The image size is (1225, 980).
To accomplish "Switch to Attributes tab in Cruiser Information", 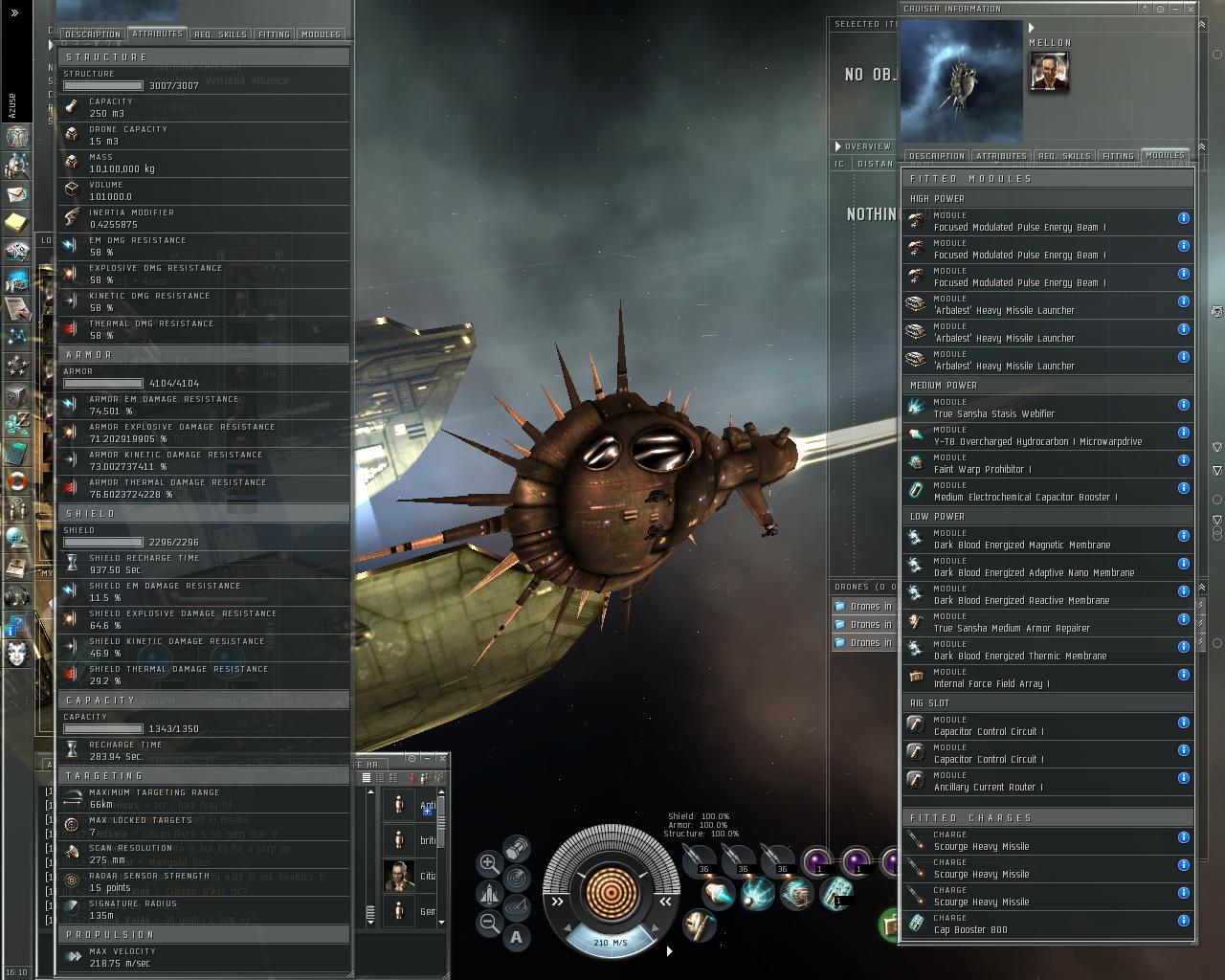I will click(x=1001, y=156).
